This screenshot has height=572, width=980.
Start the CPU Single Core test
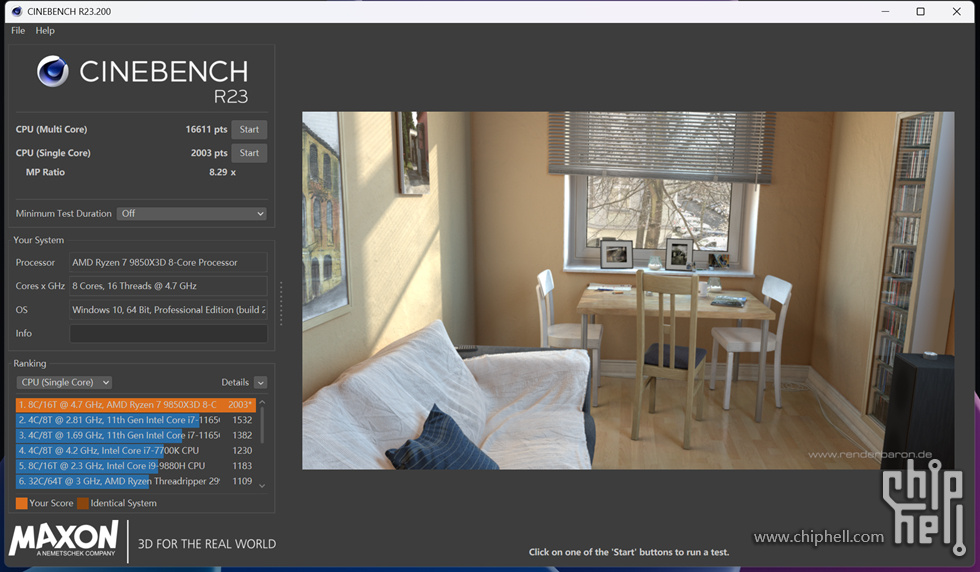249,153
